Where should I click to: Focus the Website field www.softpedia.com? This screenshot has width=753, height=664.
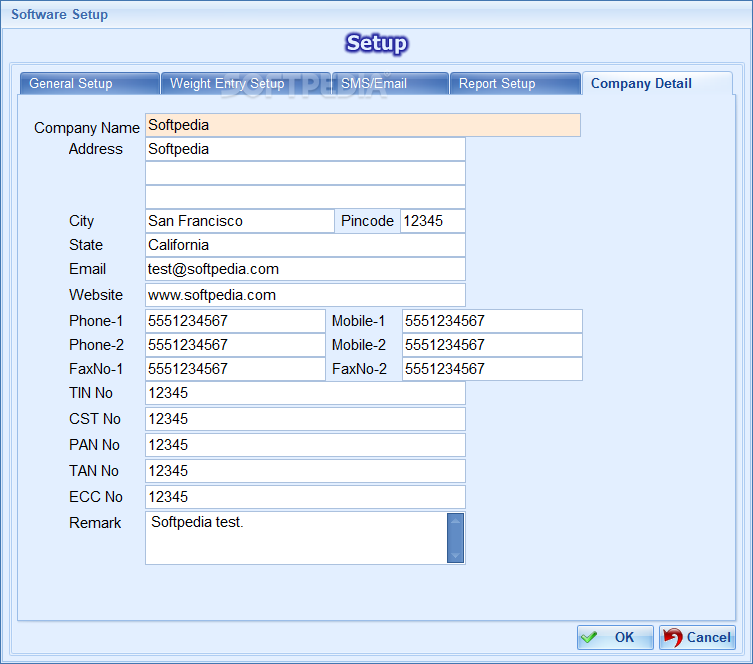pos(305,295)
